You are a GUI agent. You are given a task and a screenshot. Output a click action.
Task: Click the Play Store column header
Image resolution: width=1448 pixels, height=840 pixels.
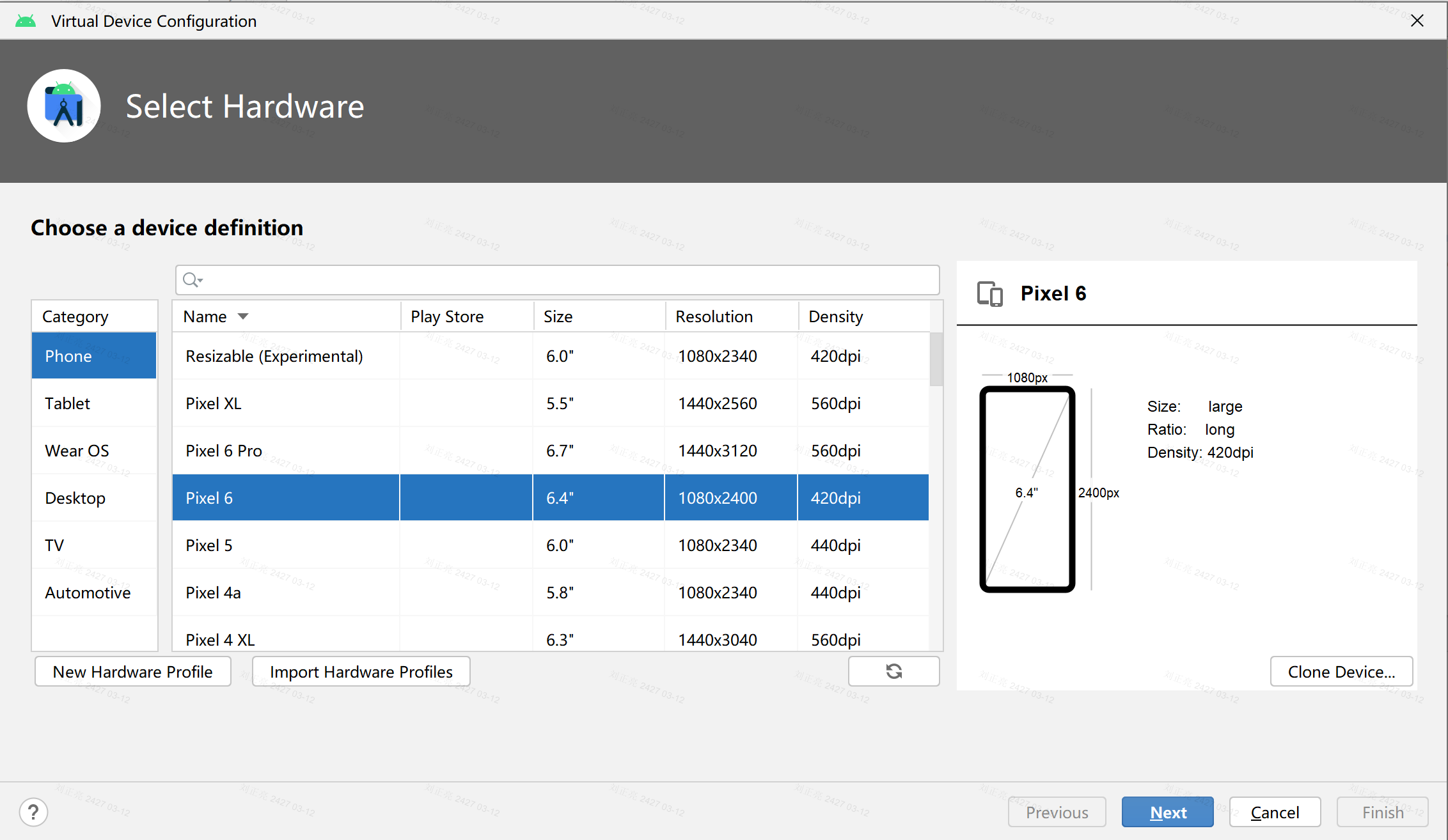click(x=467, y=316)
